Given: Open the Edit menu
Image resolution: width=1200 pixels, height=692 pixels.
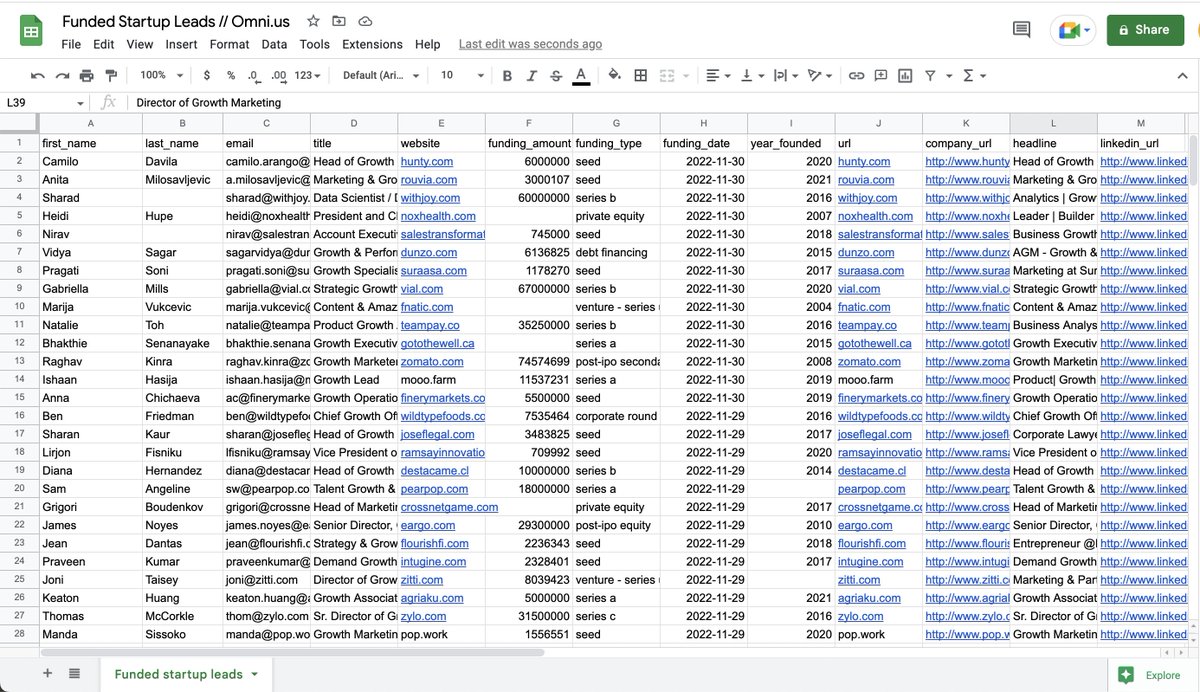Looking at the screenshot, I should 104,44.
